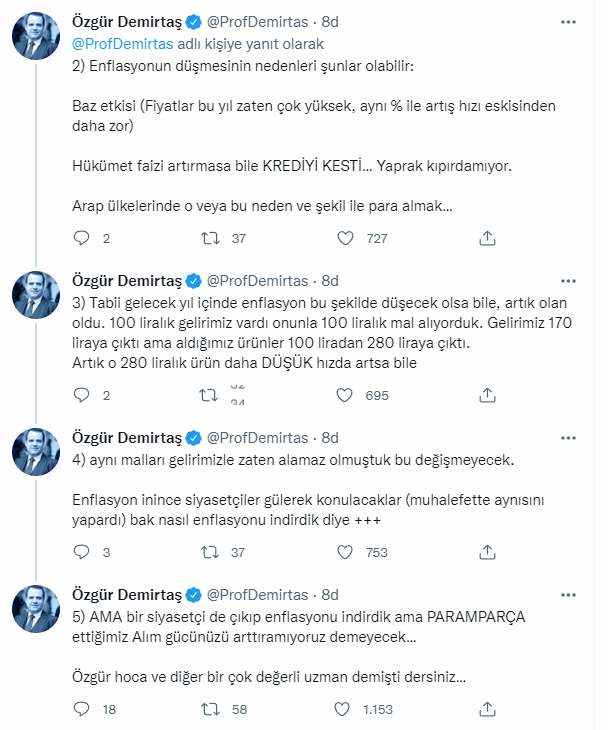
Task: Like the tweet with 727 likes
Action: point(345,238)
